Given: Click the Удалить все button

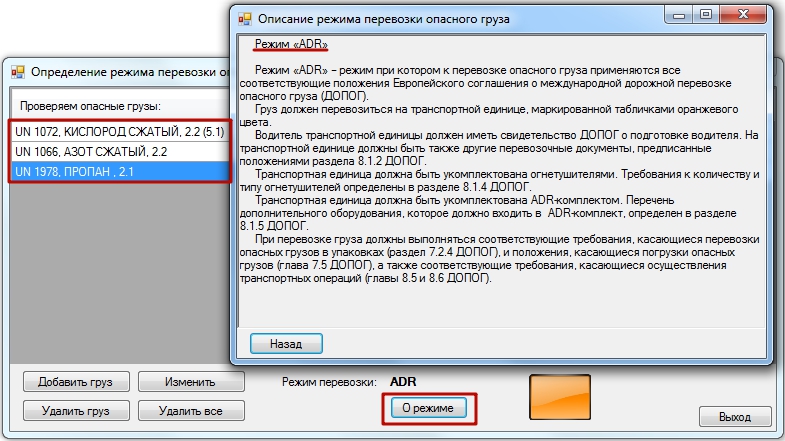Looking at the screenshot, I should pos(191,410).
